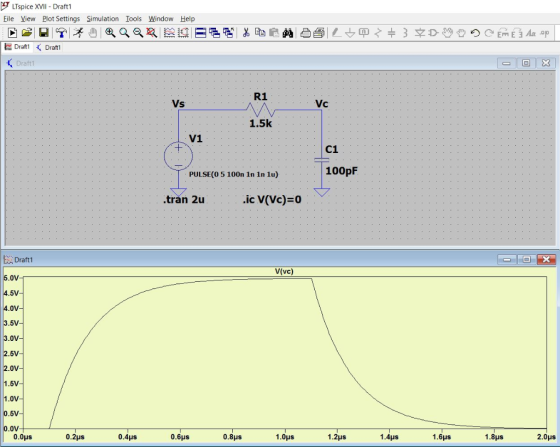Viewport: 560px width, 447px height.
Task: Click the Rotate component icon
Action: (x=503, y=33)
